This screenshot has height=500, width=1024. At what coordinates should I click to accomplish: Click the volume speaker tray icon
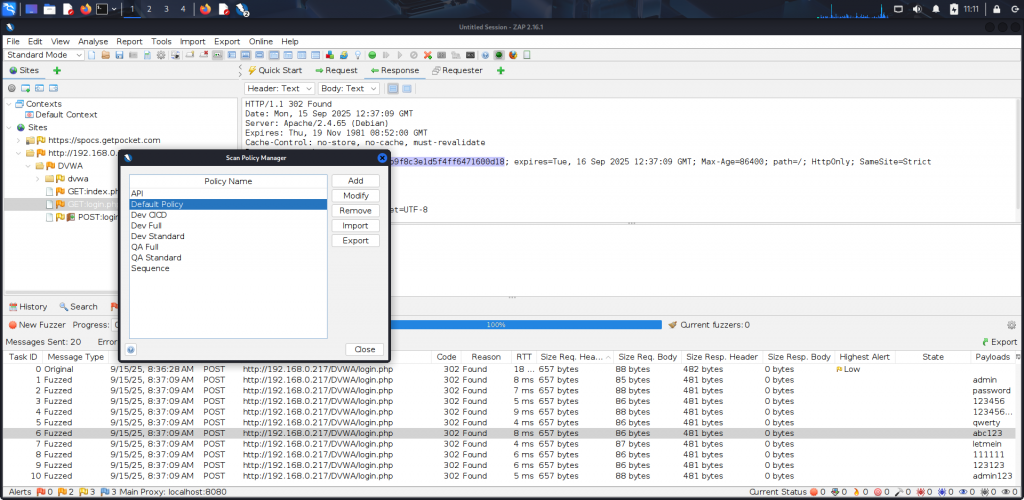pos(917,9)
